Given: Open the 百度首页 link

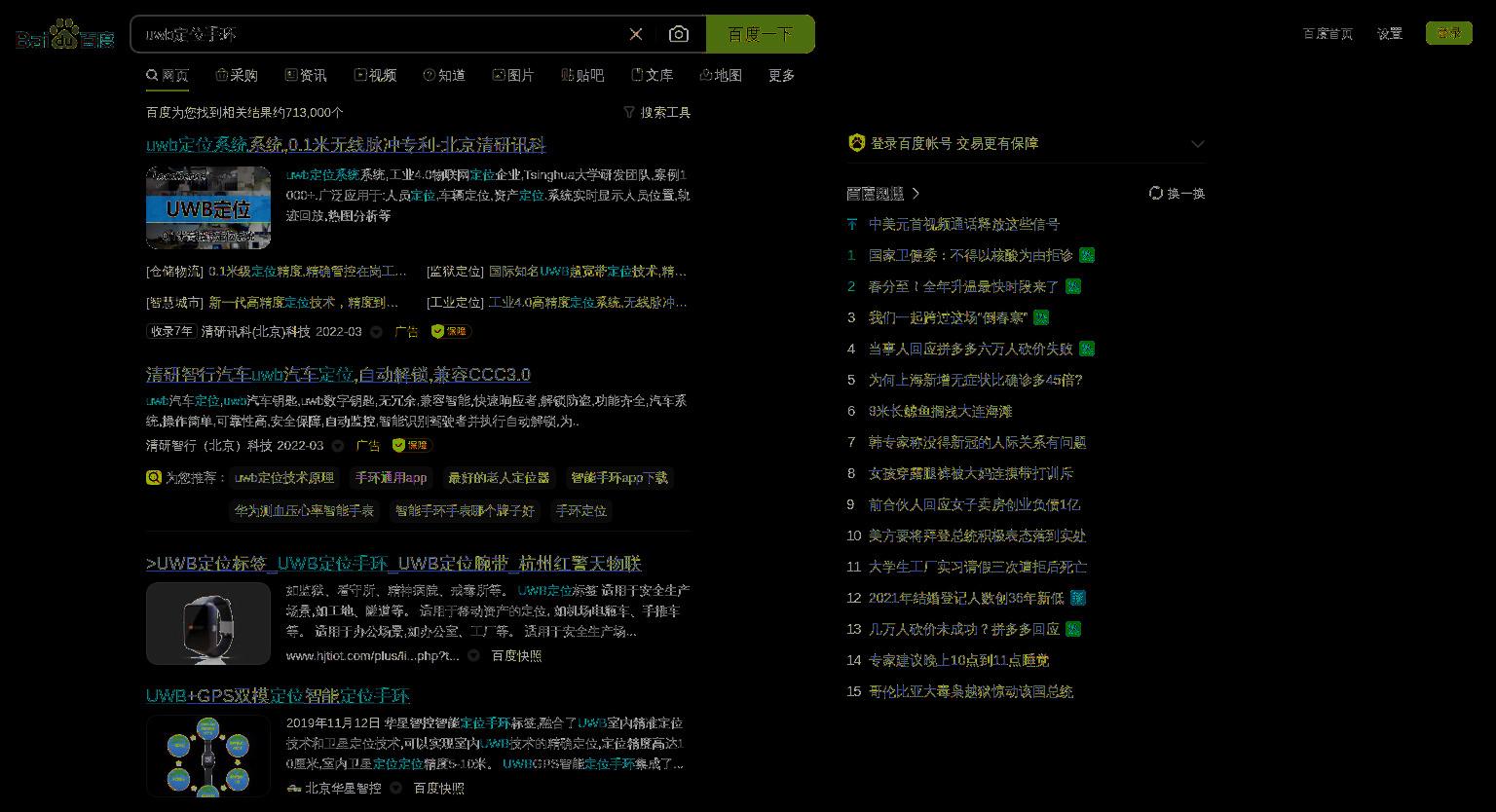Looking at the screenshot, I should pos(1328,33).
